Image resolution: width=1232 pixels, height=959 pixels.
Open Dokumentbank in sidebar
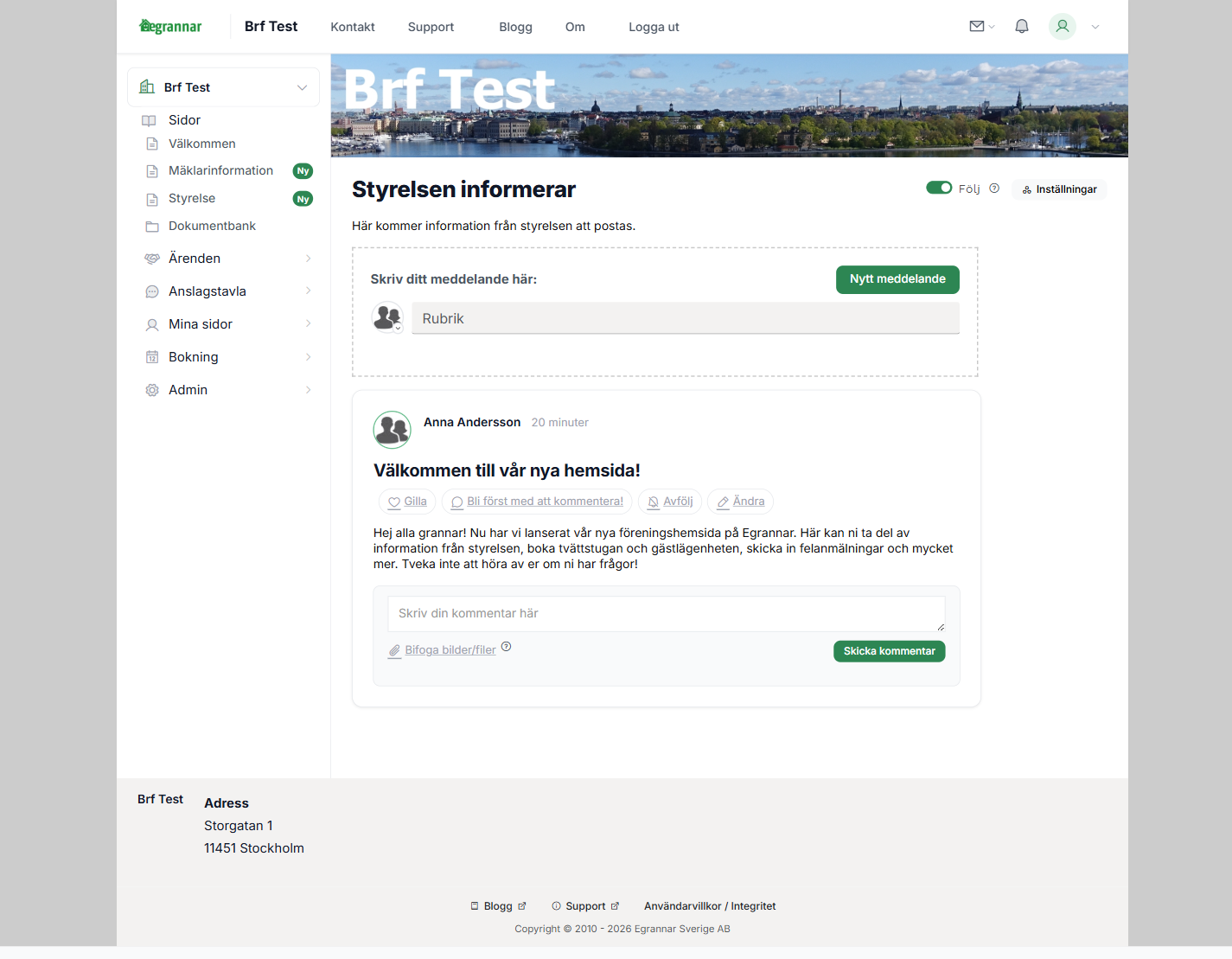tap(212, 227)
